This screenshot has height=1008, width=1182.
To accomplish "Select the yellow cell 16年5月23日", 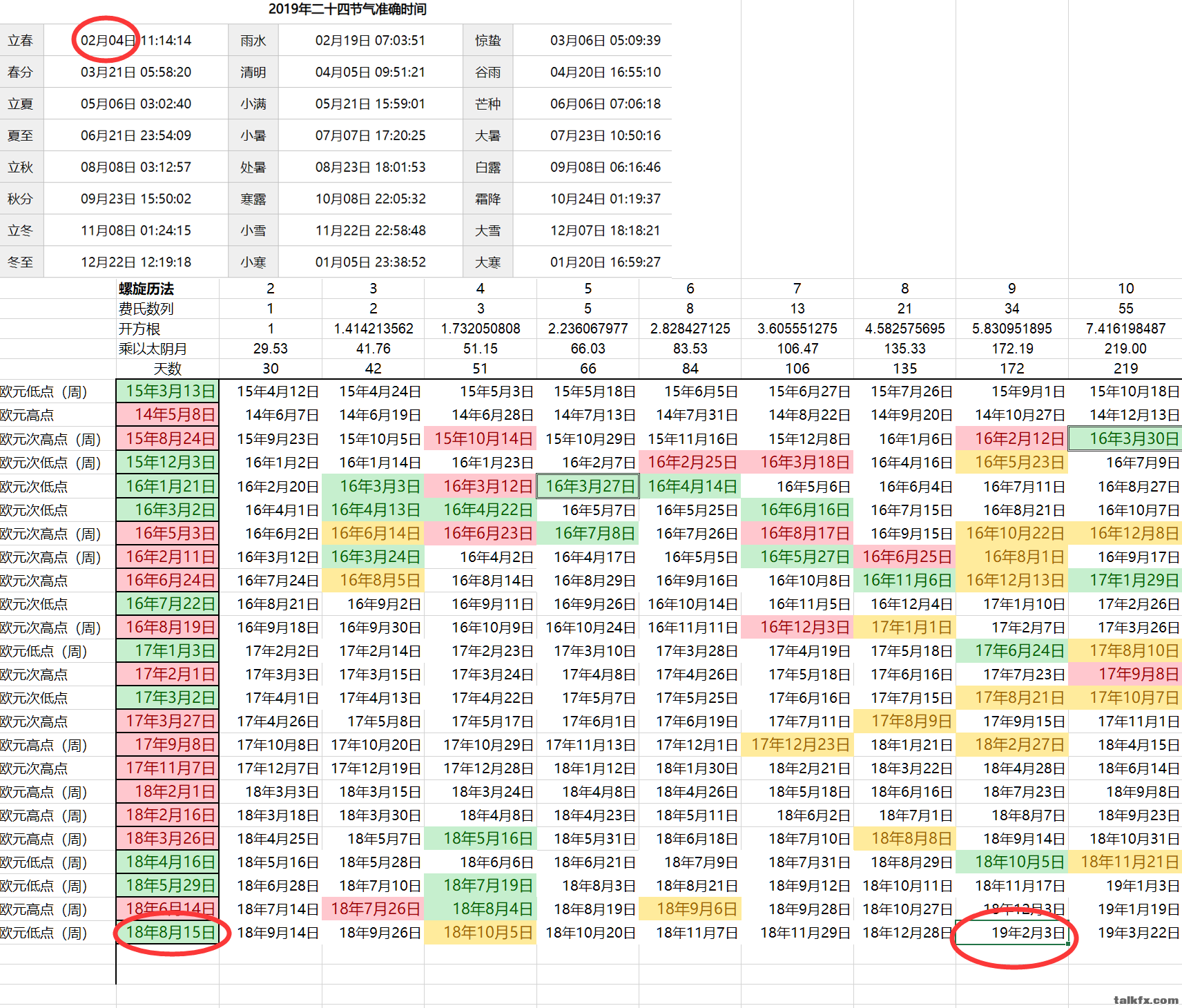I will pyautogui.click(x=1012, y=462).
